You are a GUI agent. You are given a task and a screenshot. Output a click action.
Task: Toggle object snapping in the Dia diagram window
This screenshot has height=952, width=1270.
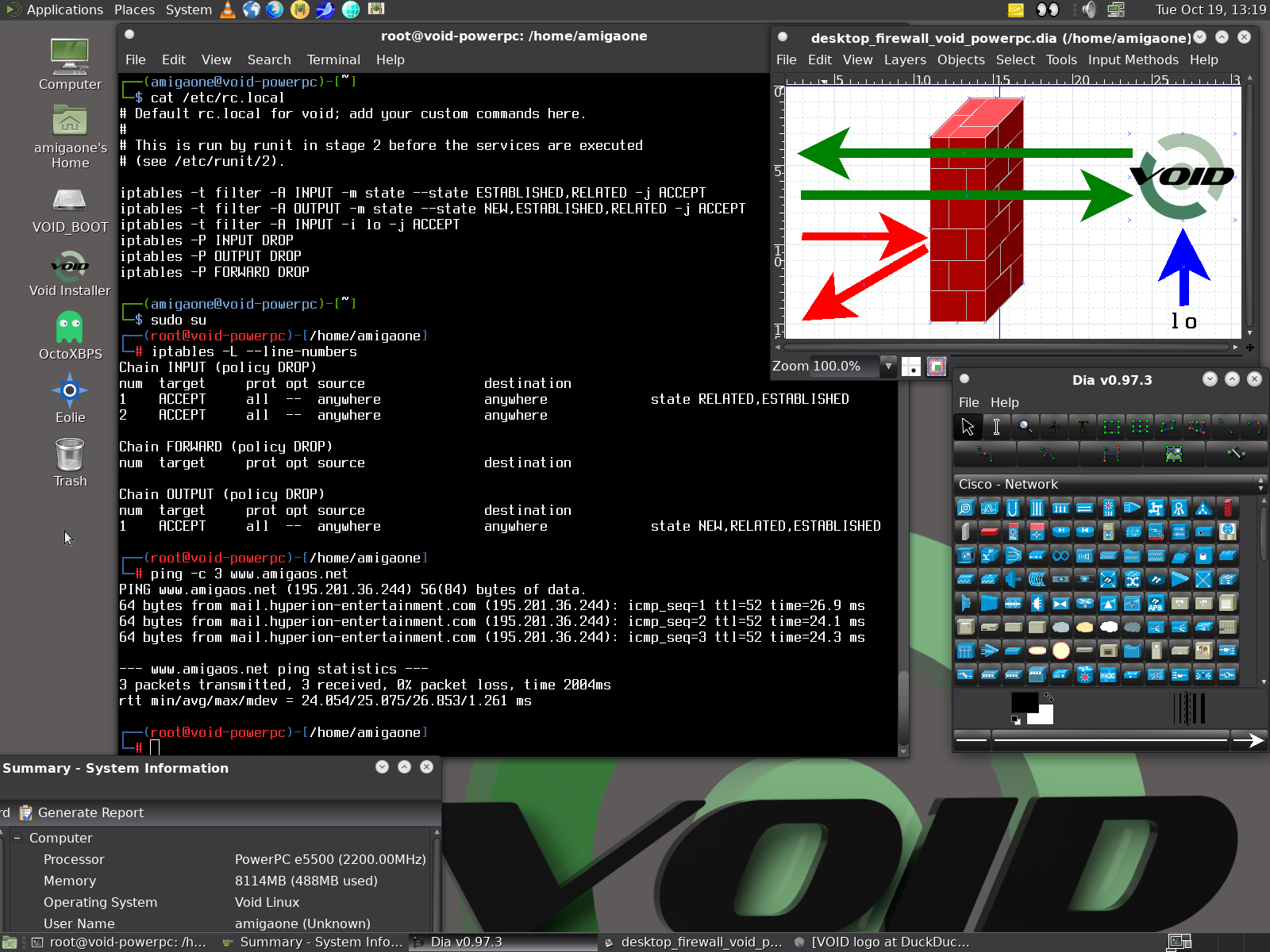pos(937,367)
